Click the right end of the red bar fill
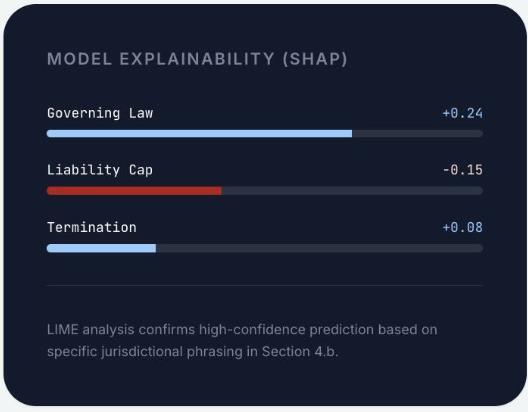 pos(221,191)
